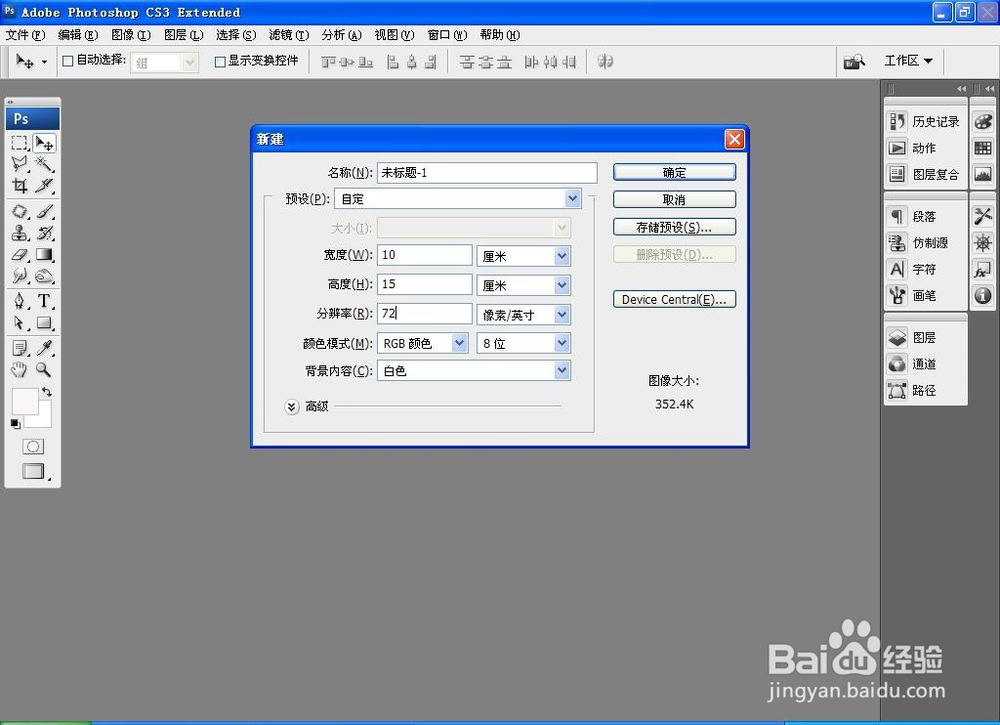Open the Edit (编辑) menu
The height and width of the screenshot is (725, 1000).
[78, 35]
